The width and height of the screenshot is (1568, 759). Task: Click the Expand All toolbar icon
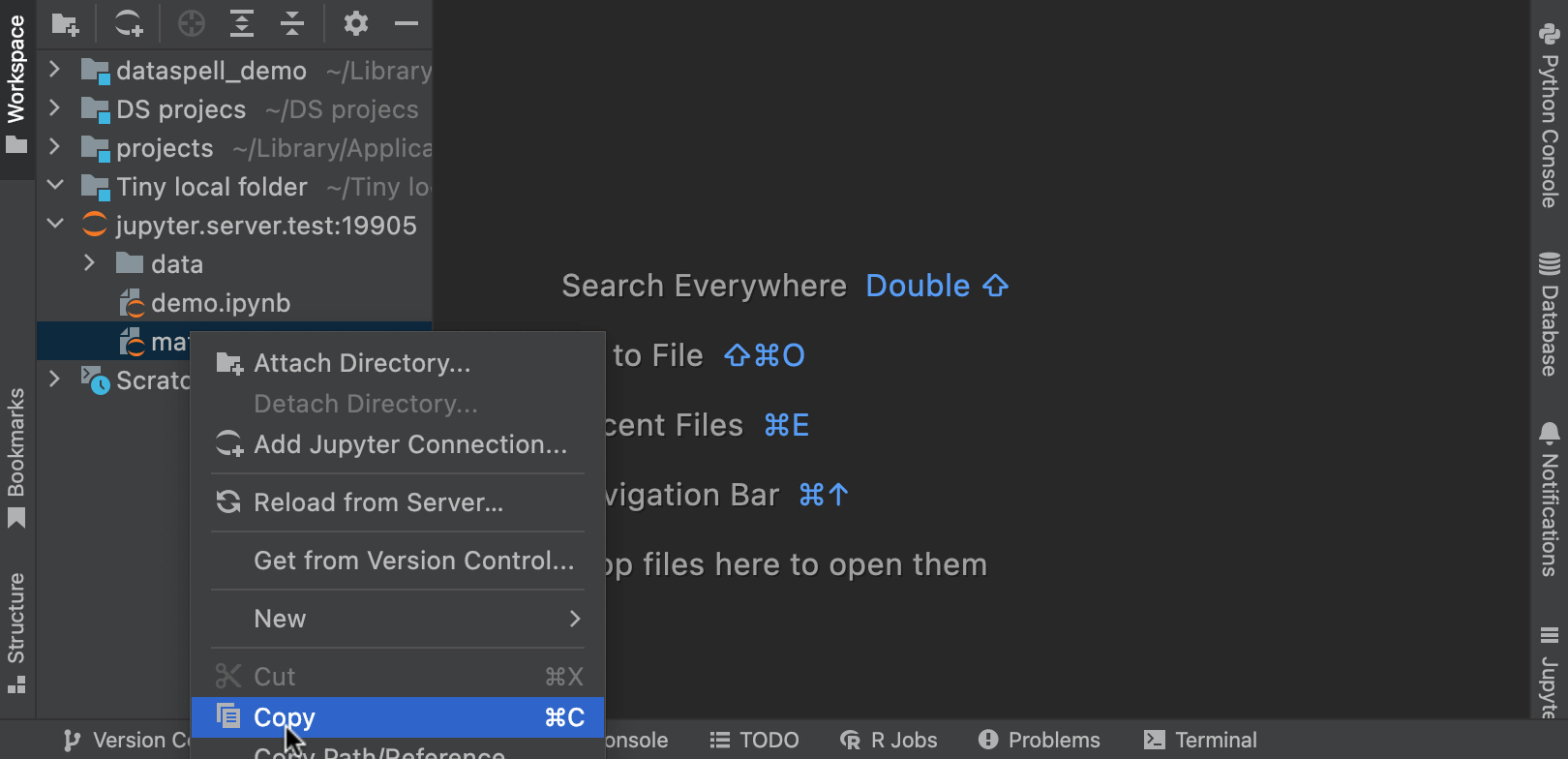point(242,23)
